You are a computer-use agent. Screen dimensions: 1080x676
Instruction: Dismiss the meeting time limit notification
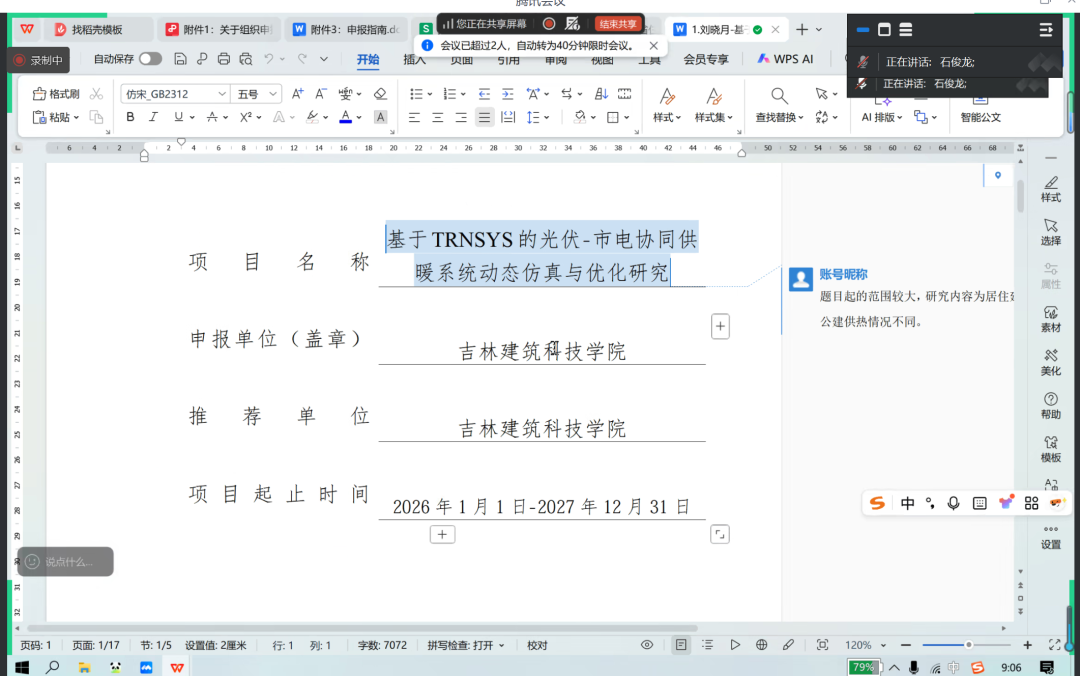pos(654,44)
